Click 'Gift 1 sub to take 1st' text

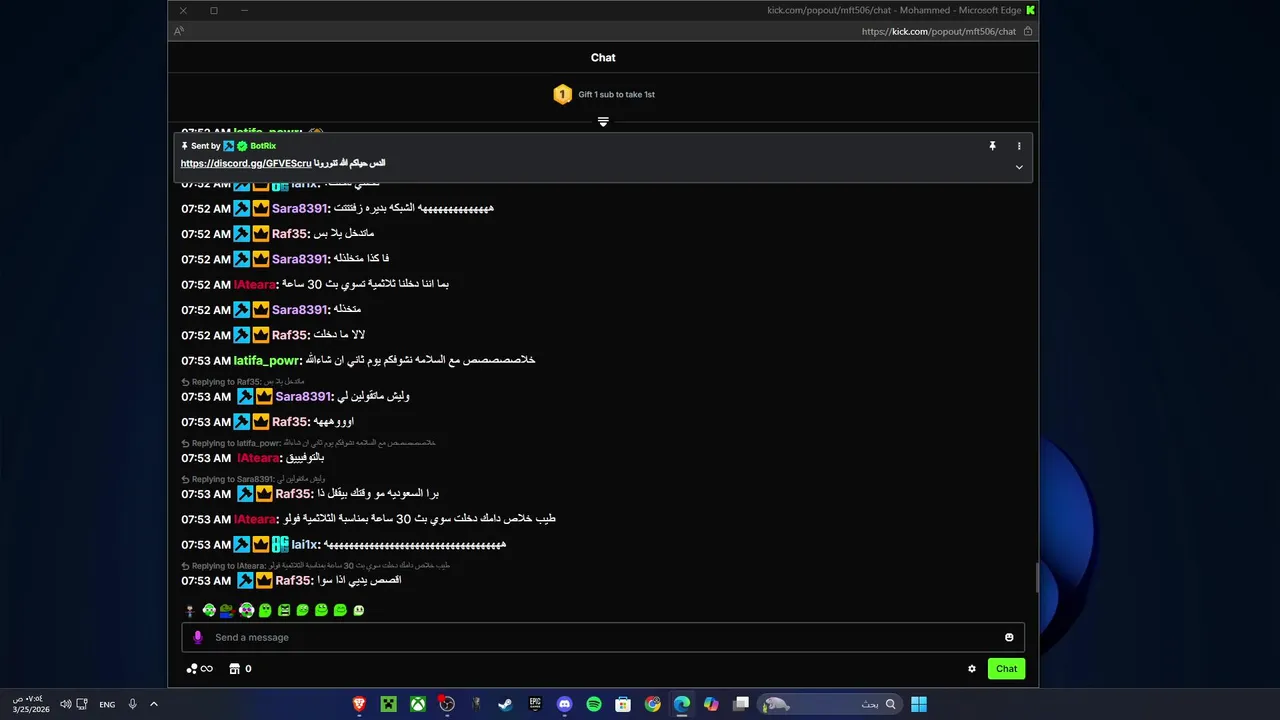tap(616, 94)
